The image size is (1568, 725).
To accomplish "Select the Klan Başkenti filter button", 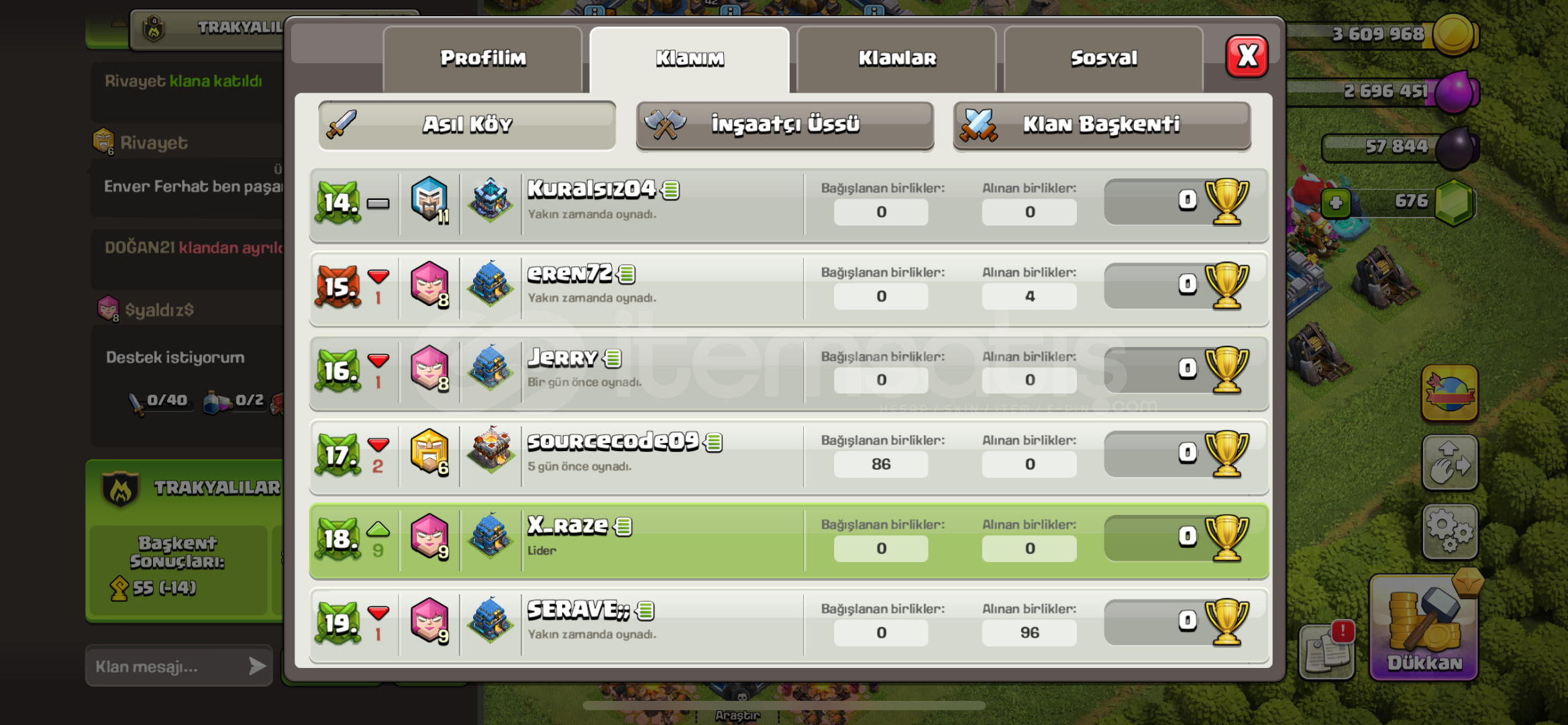I will point(1102,125).
